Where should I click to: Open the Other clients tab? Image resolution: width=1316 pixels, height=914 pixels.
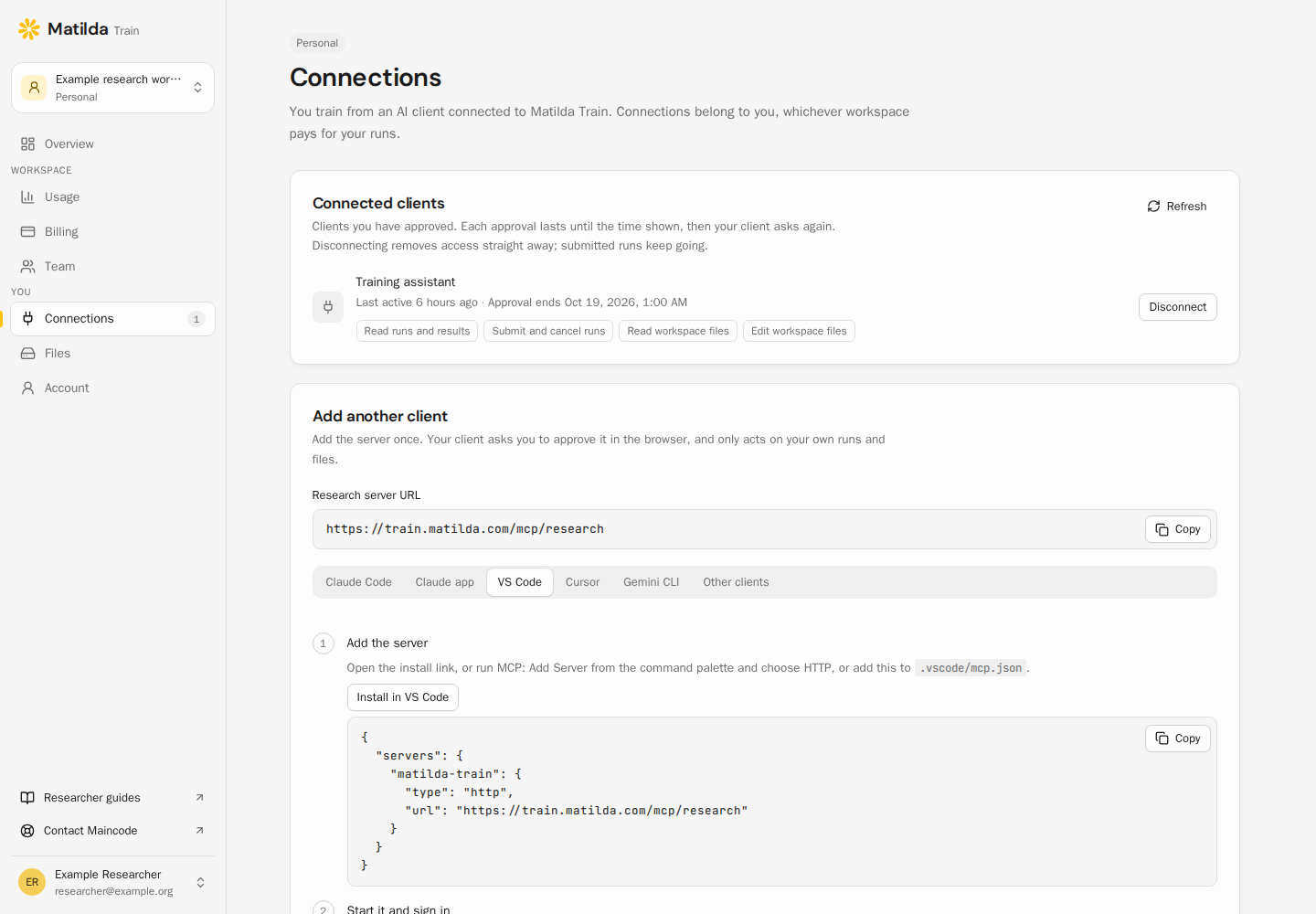click(736, 582)
